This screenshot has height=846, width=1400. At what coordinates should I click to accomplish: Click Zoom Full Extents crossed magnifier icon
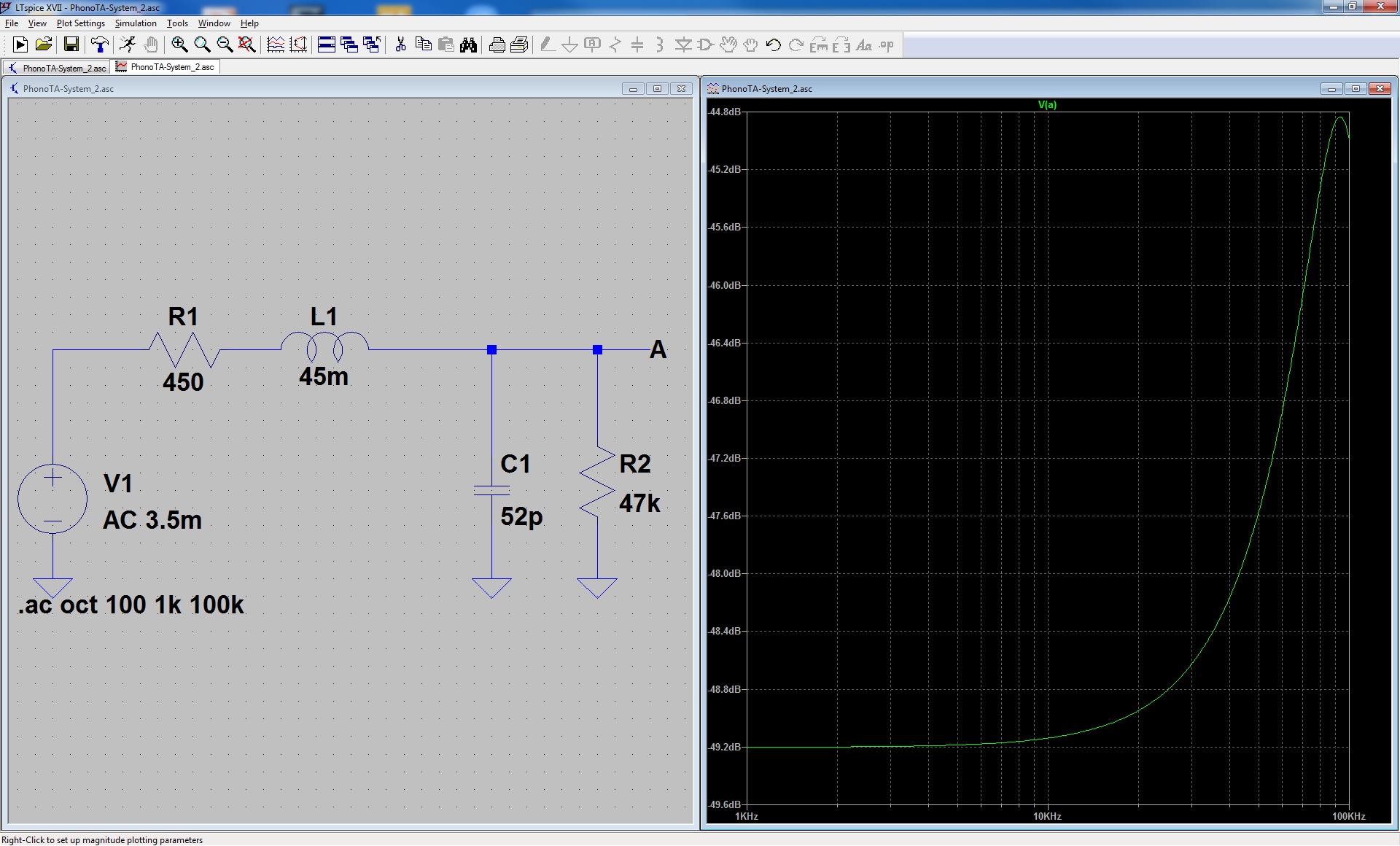pos(247,45)
